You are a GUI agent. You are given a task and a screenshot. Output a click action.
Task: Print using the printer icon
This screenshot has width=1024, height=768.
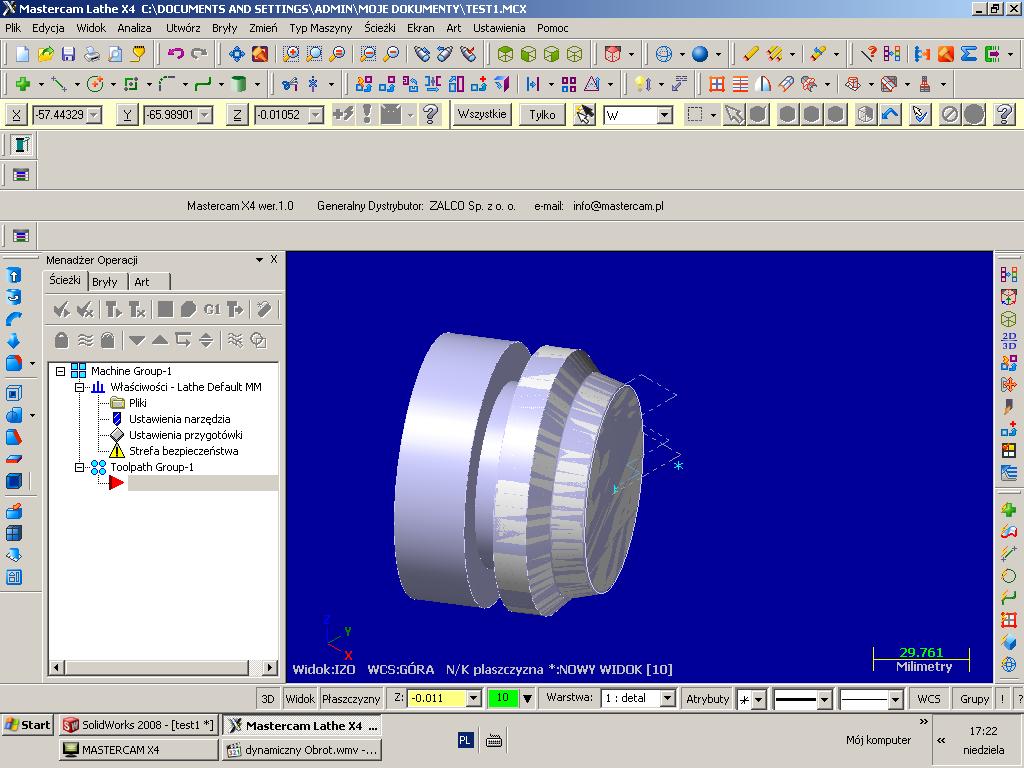[91, 54]
